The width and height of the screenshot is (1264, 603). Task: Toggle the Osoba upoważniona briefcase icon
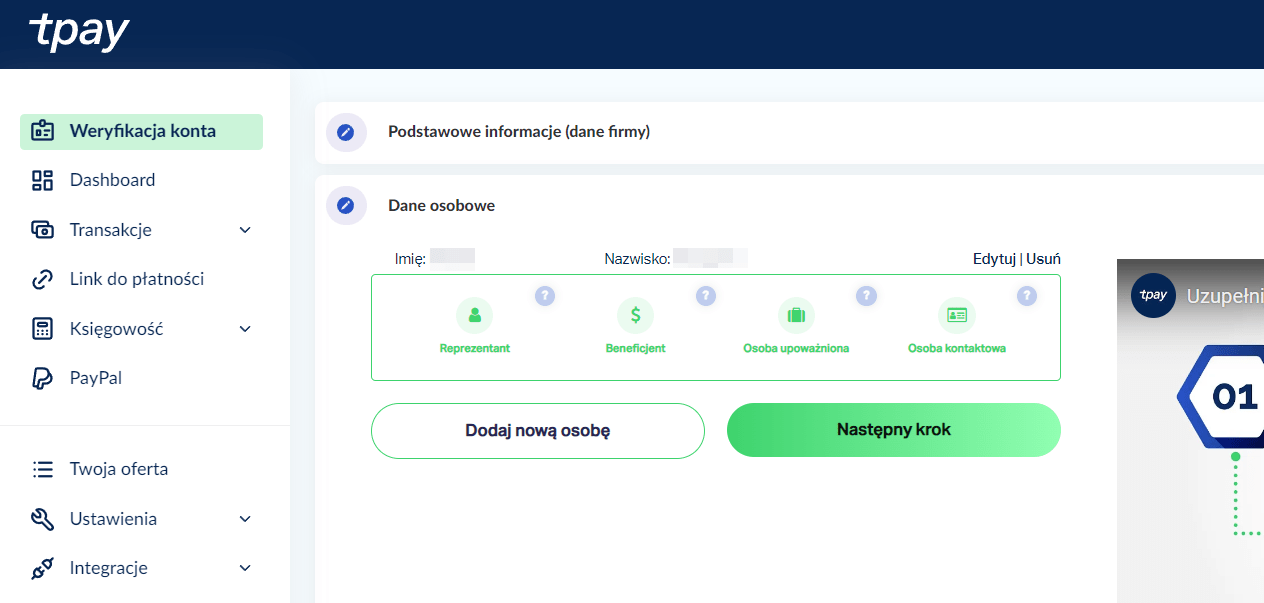click(x=796, y=315)
